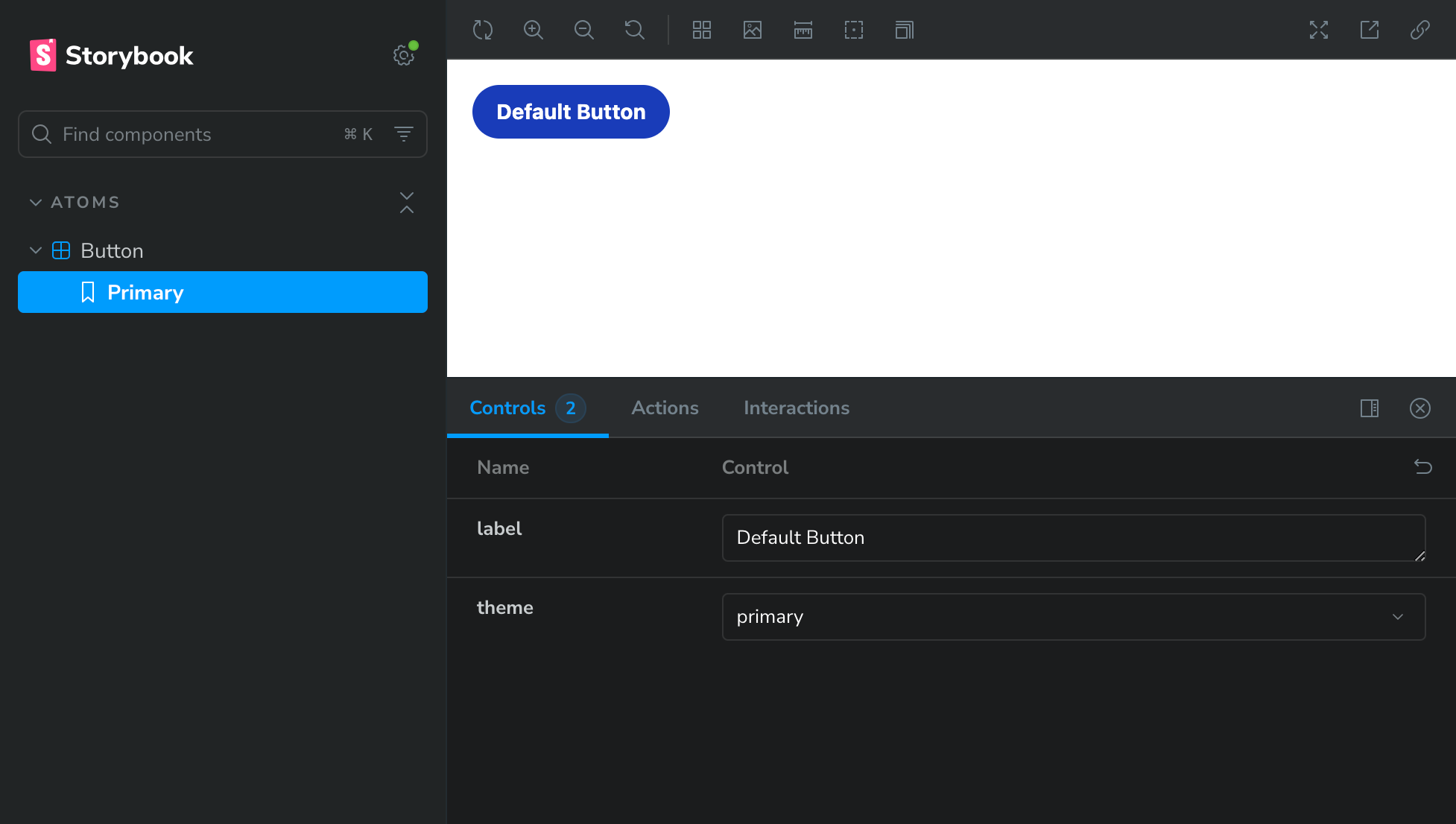The height and width of the screenshot is (824, 1456).
Task: Reset the controls to defaults
Action: pyautogui.click(x=1424, y=467)
